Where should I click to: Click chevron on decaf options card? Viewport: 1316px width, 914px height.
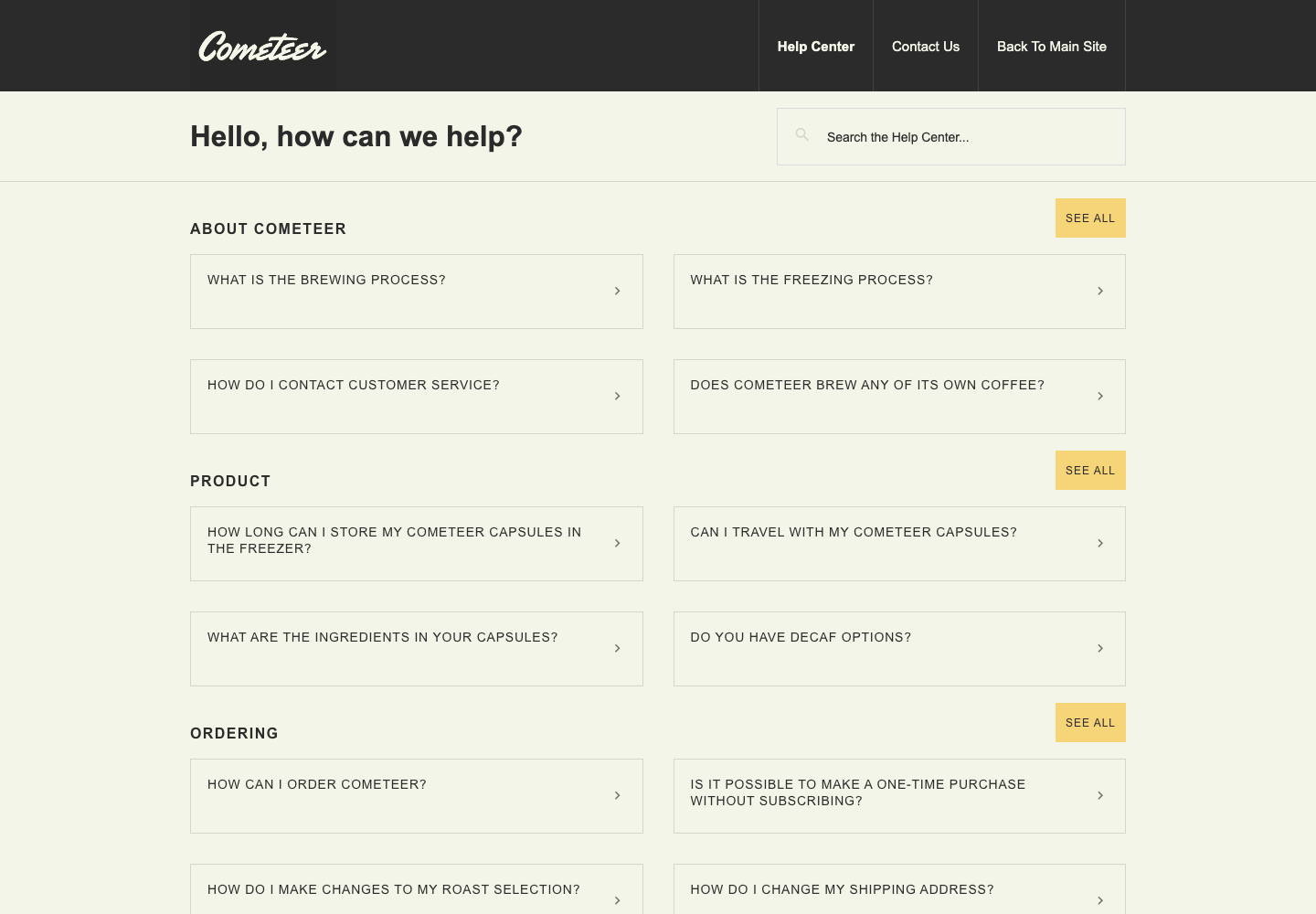point(1100,648)
